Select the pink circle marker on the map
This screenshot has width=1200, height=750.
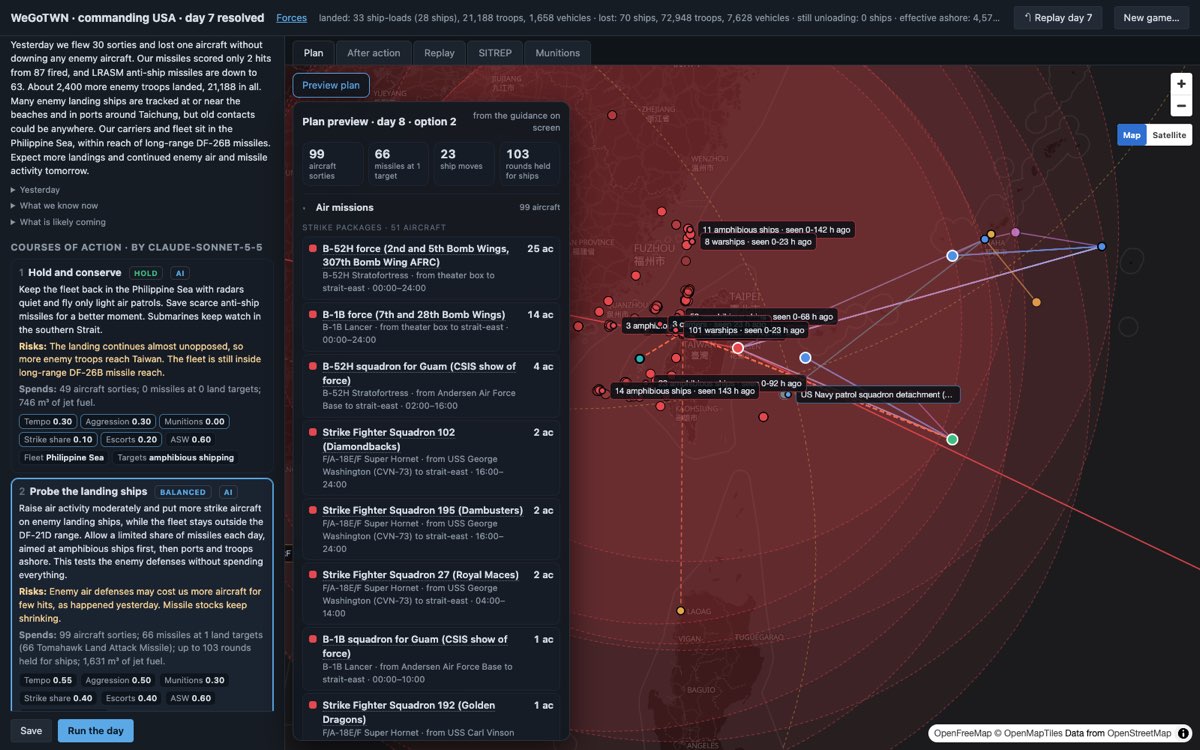pos(1015,232)
